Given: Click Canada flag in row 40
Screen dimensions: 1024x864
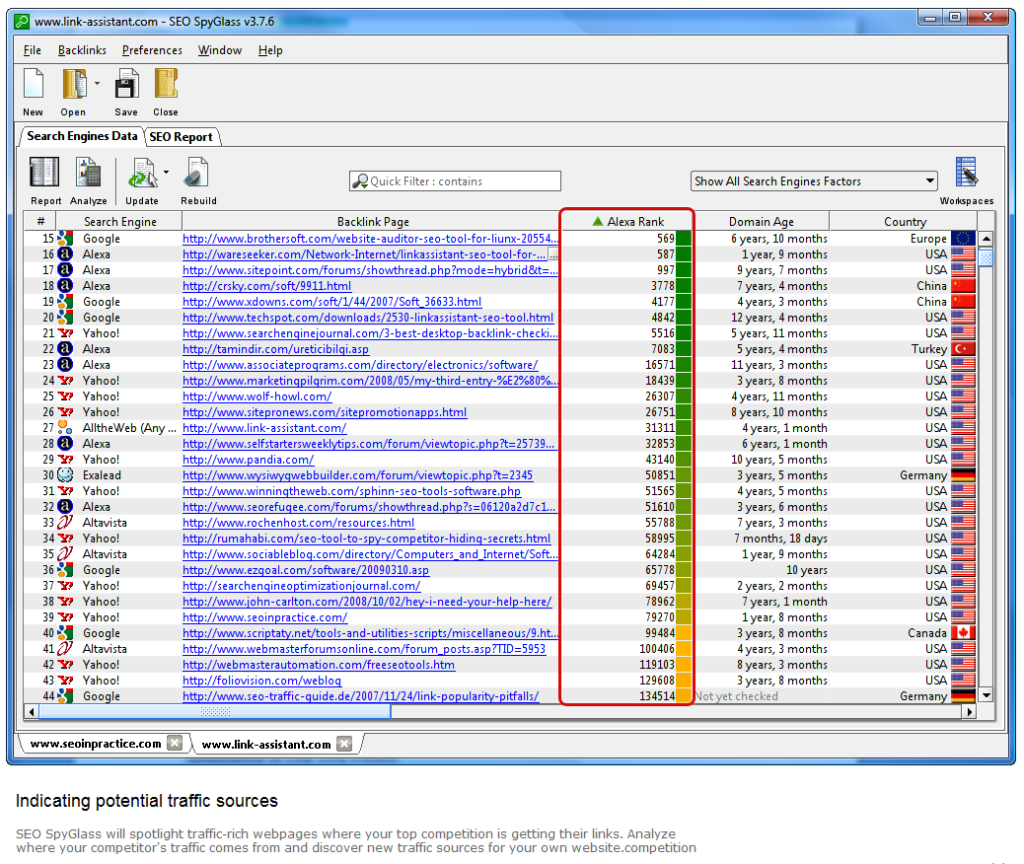Looking at the screenshot, I should click(963, 633).
